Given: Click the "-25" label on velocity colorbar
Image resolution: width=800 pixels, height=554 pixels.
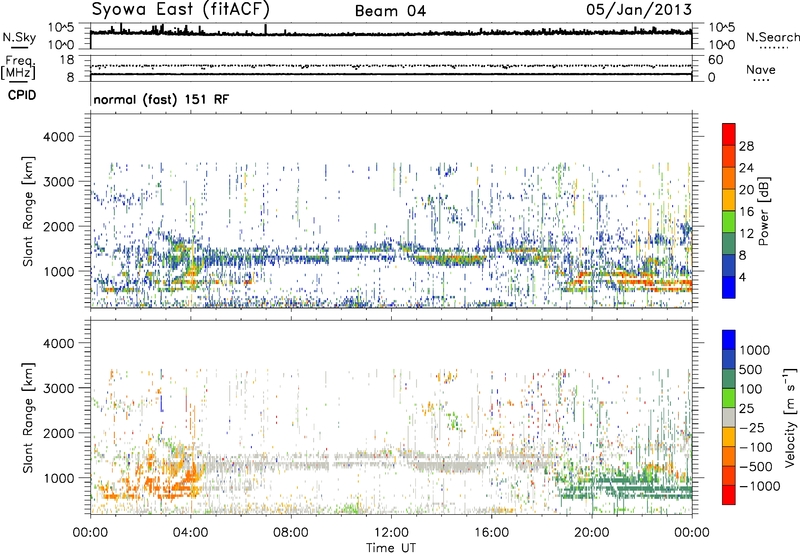Looking at the screenshot, I should coord(753,427).
